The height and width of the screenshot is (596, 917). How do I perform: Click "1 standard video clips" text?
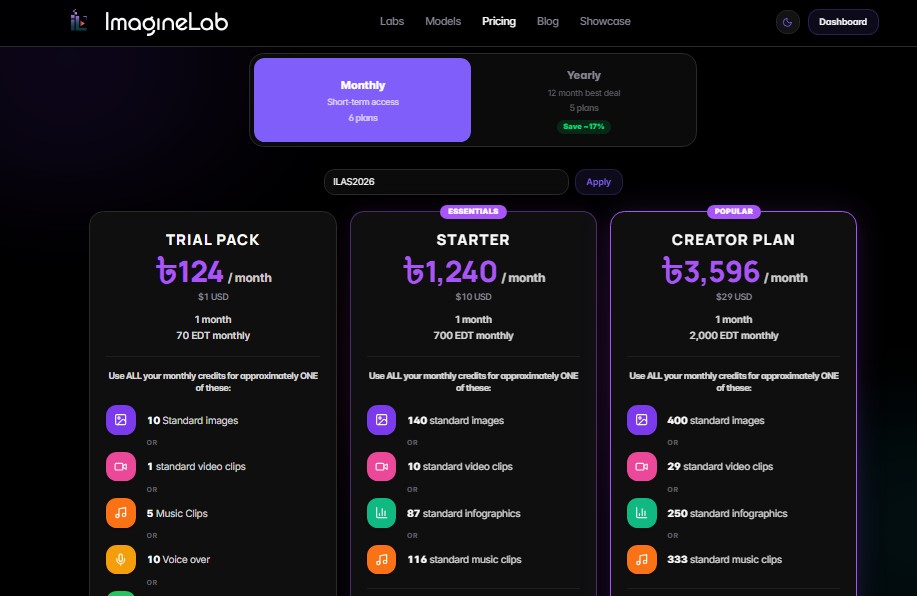point(196,467)
